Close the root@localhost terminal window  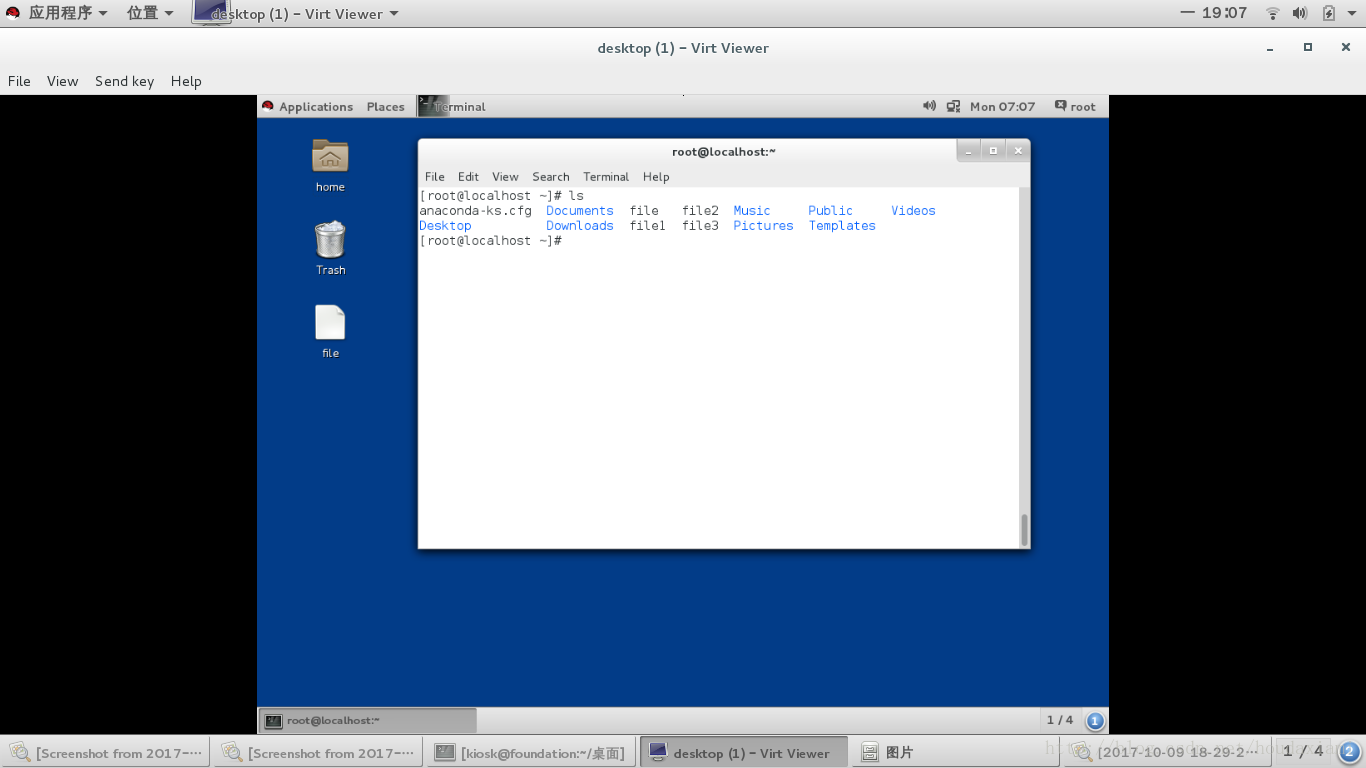[1018, 151]
